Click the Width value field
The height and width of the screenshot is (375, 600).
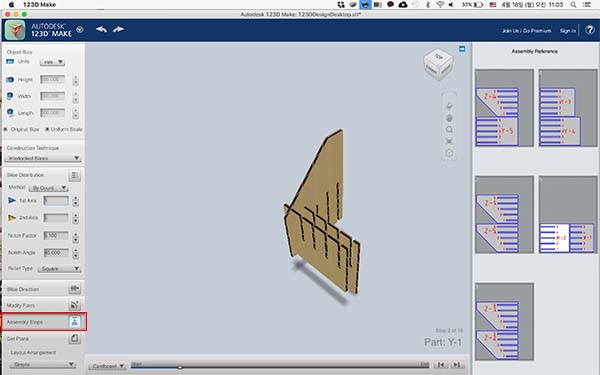pyautogui.click(x=52, y=96)
